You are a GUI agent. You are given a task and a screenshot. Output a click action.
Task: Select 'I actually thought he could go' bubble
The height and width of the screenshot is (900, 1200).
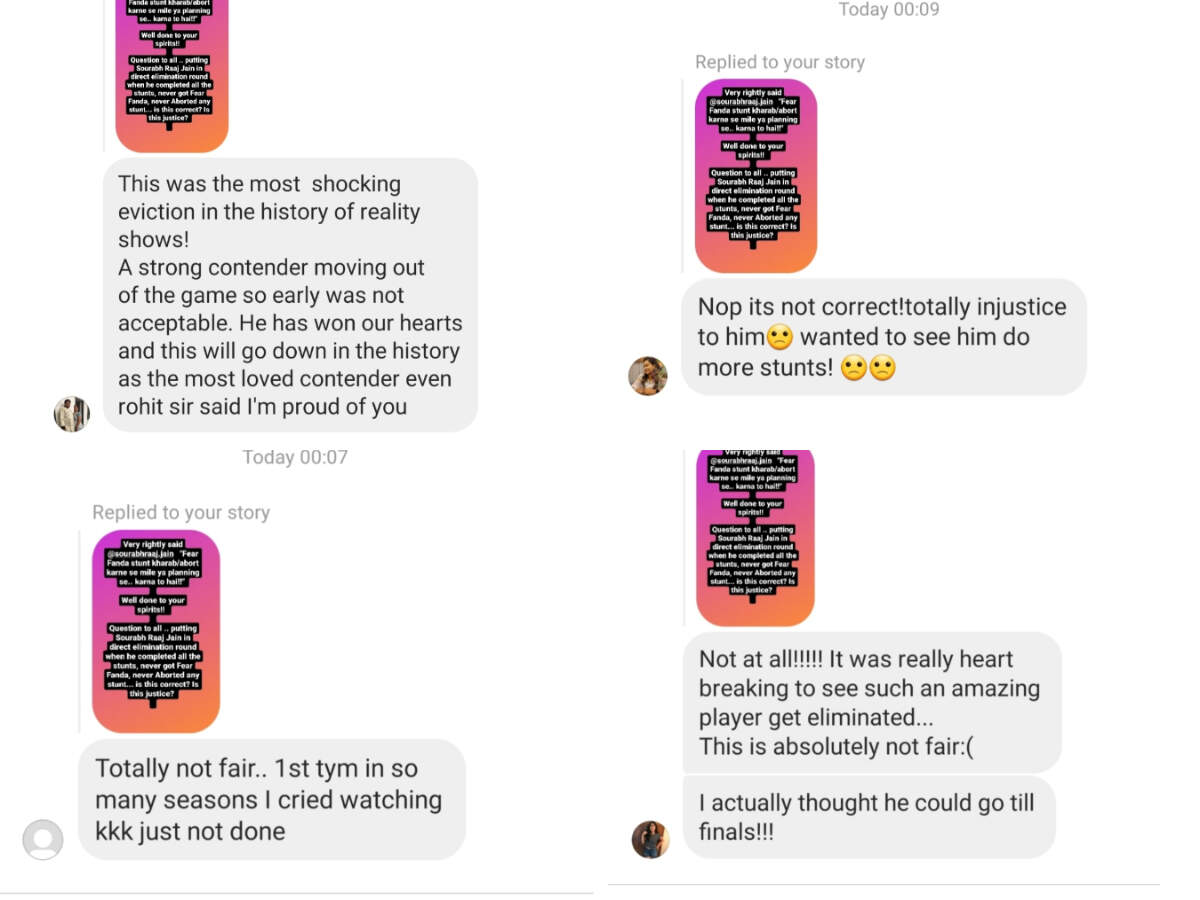pyautogui.click(x=869, y=817)
